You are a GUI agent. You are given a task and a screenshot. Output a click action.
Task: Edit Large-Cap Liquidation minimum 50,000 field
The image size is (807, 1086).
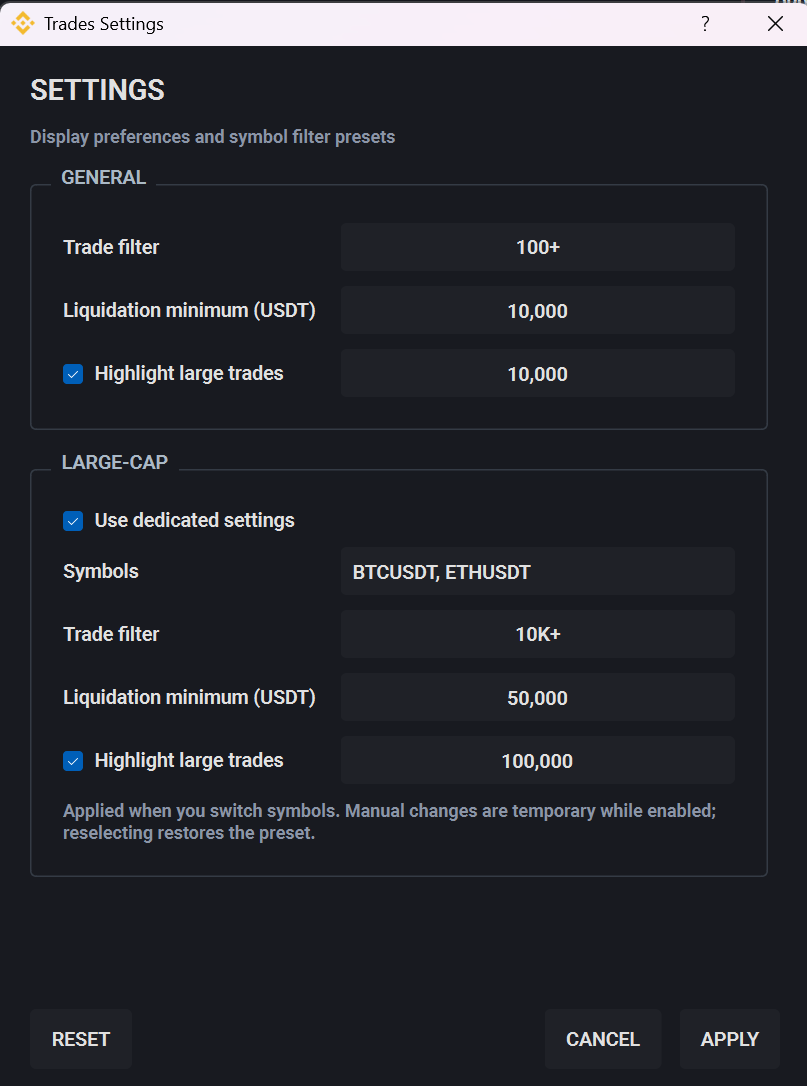pos(538,697)
